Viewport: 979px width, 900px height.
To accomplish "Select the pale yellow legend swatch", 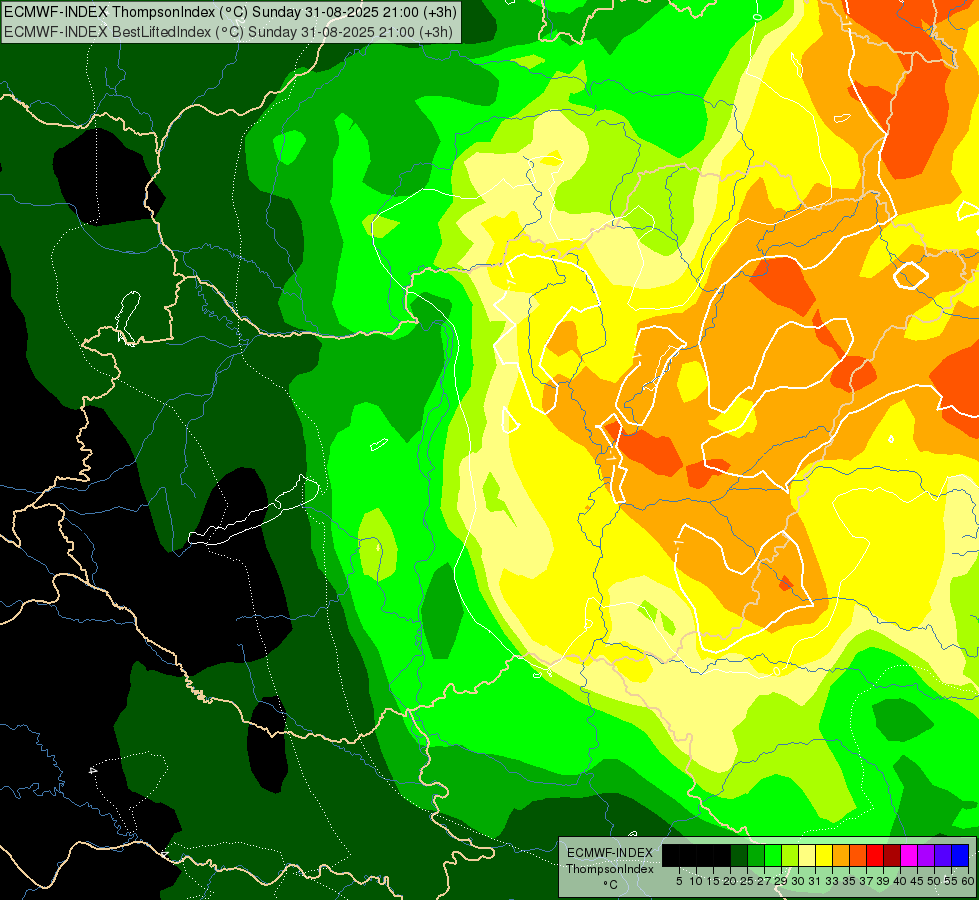I will 807,855.
